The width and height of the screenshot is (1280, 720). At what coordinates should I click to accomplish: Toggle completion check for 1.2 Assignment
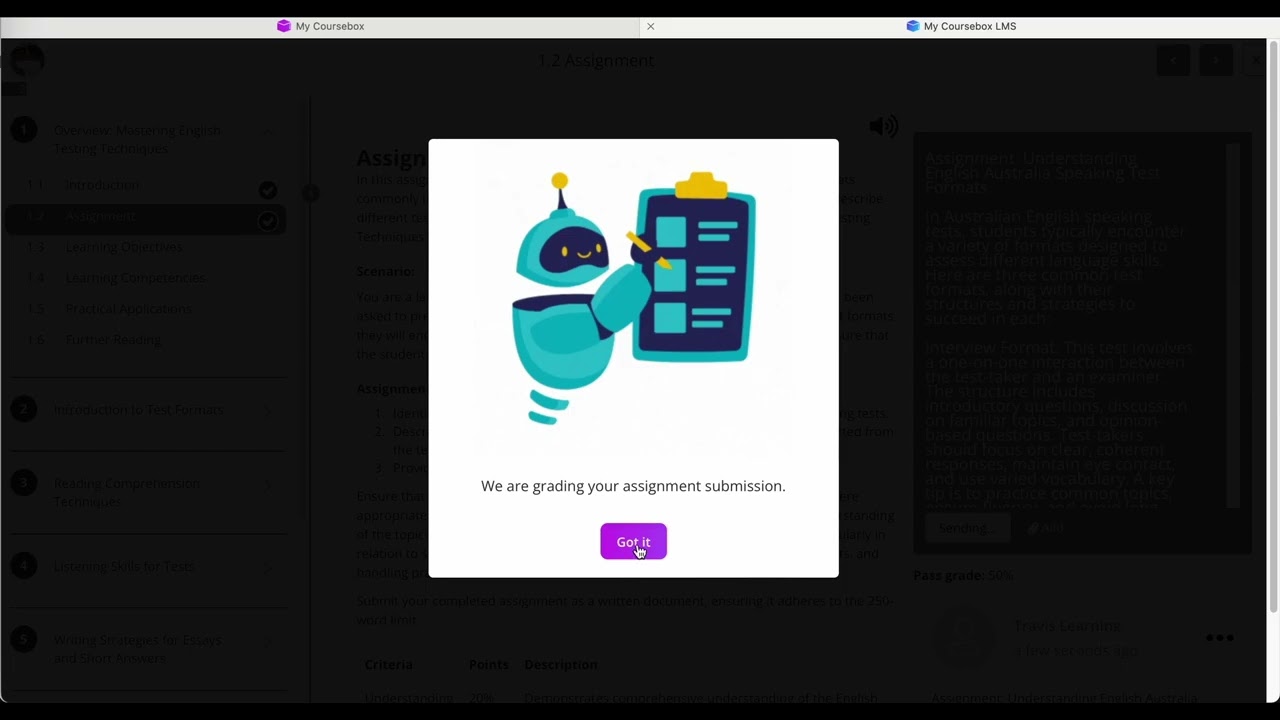tap(268, 221)
